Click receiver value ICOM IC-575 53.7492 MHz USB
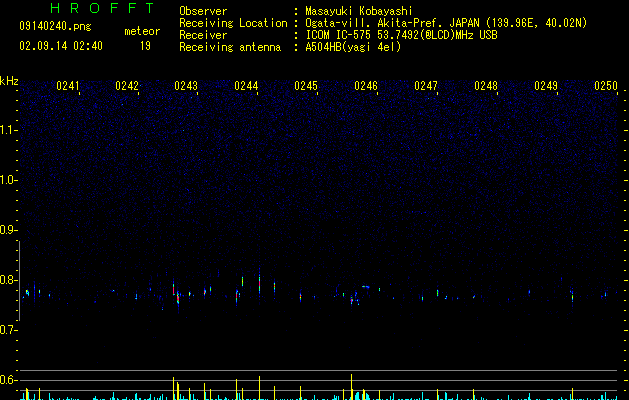This screenshot has height=400, width=629. [402, 35]
